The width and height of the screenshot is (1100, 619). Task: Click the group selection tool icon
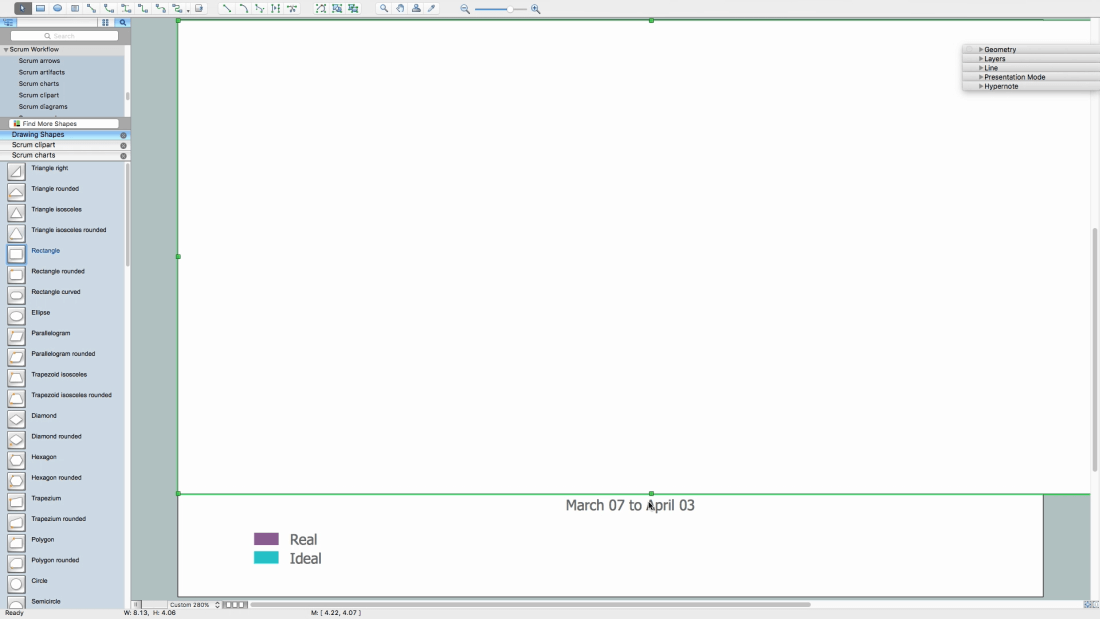[x=337, y=8]
